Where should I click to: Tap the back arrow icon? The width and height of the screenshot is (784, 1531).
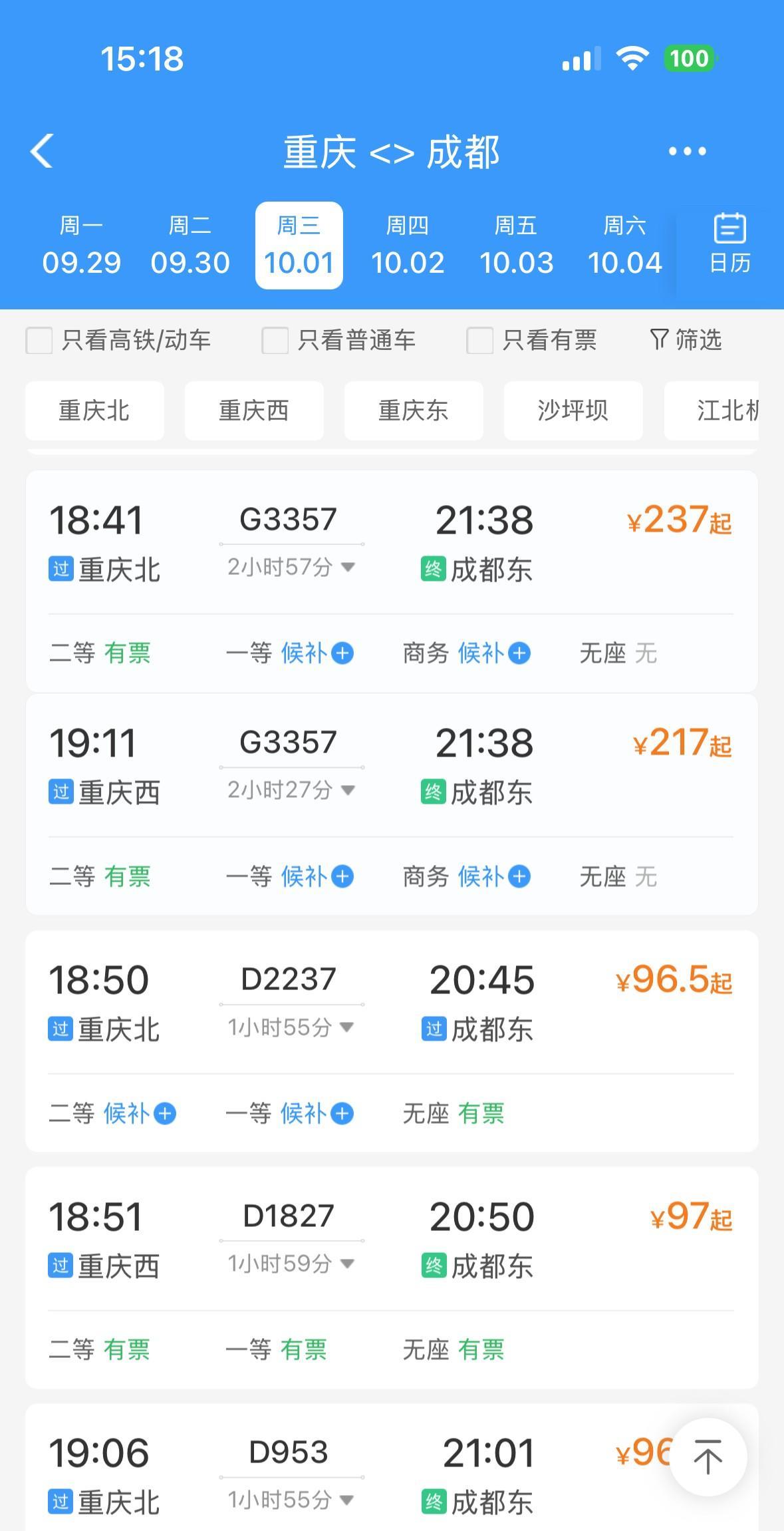42,151
